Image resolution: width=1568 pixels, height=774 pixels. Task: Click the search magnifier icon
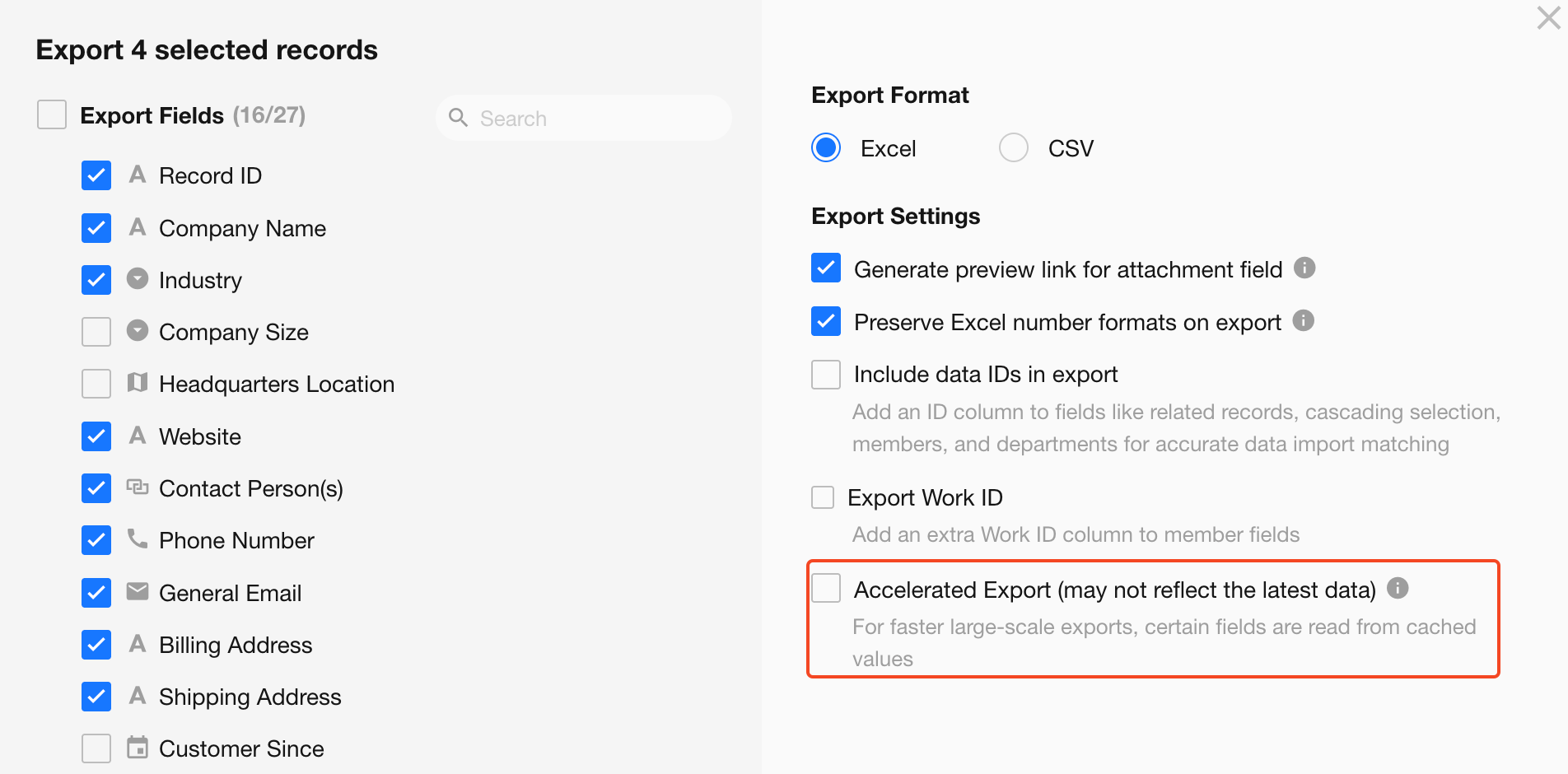(x=458, y=118)
